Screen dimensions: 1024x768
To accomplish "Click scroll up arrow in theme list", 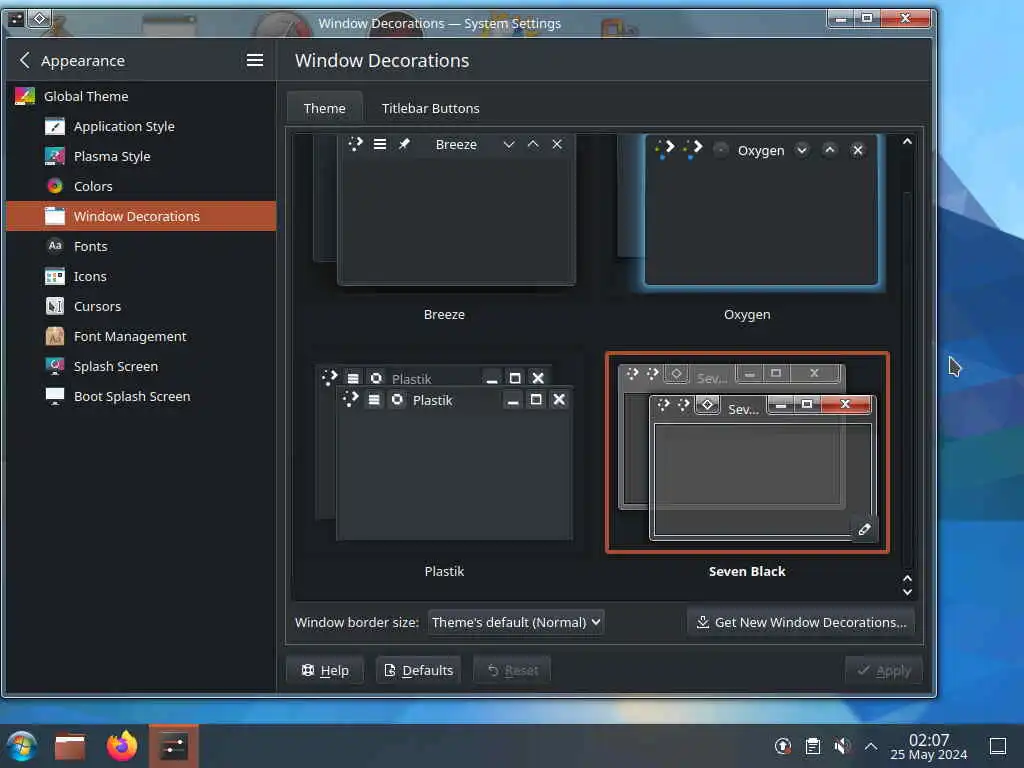I will coord(907,141).
